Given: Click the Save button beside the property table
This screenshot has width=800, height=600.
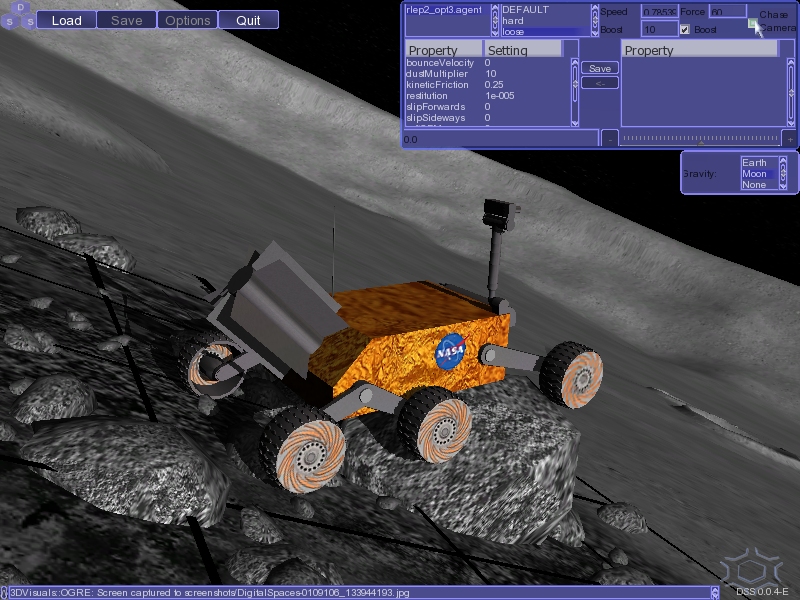Looking at the screenshot, I should pos(600,68).
